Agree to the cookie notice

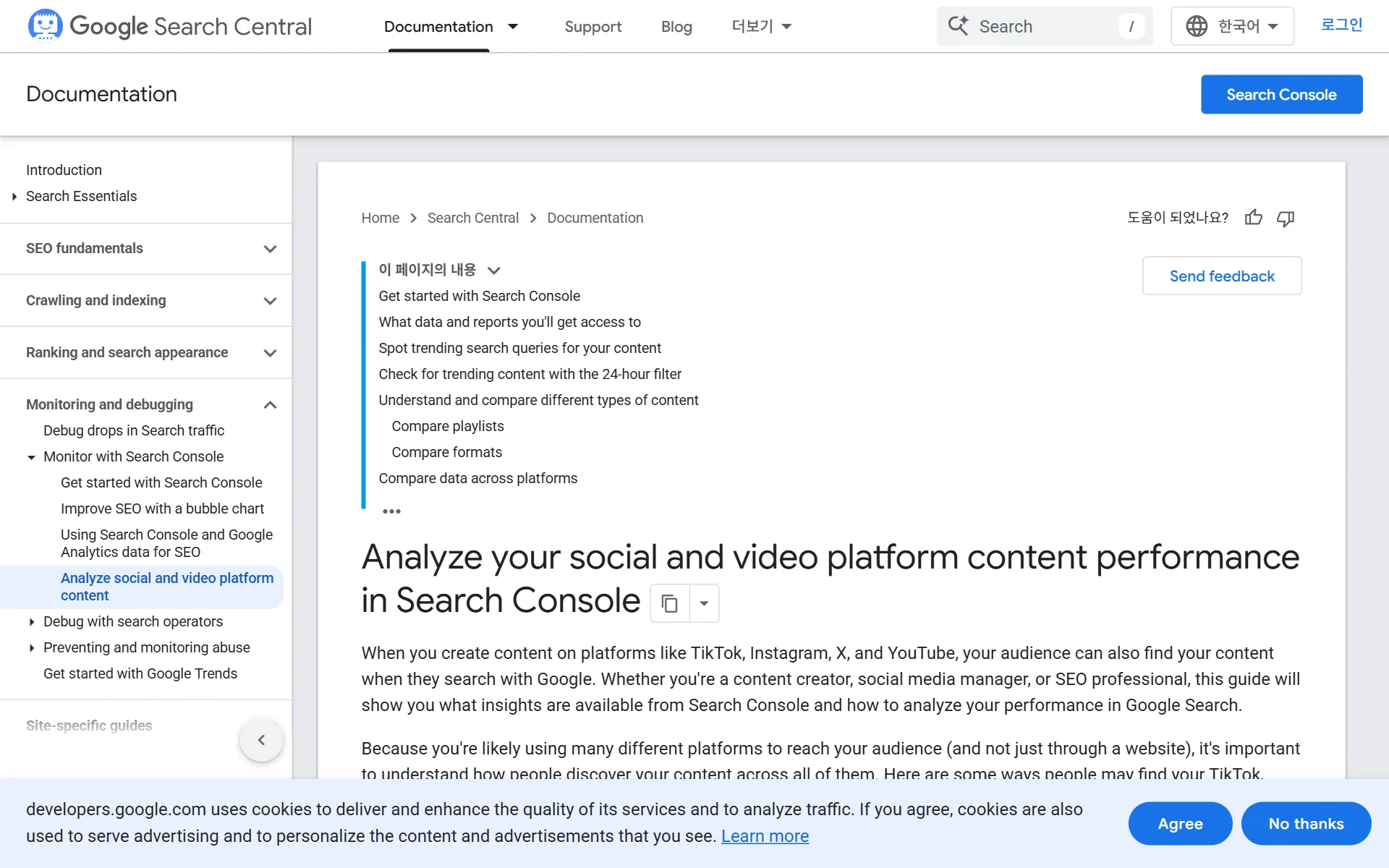point(1180,823)
